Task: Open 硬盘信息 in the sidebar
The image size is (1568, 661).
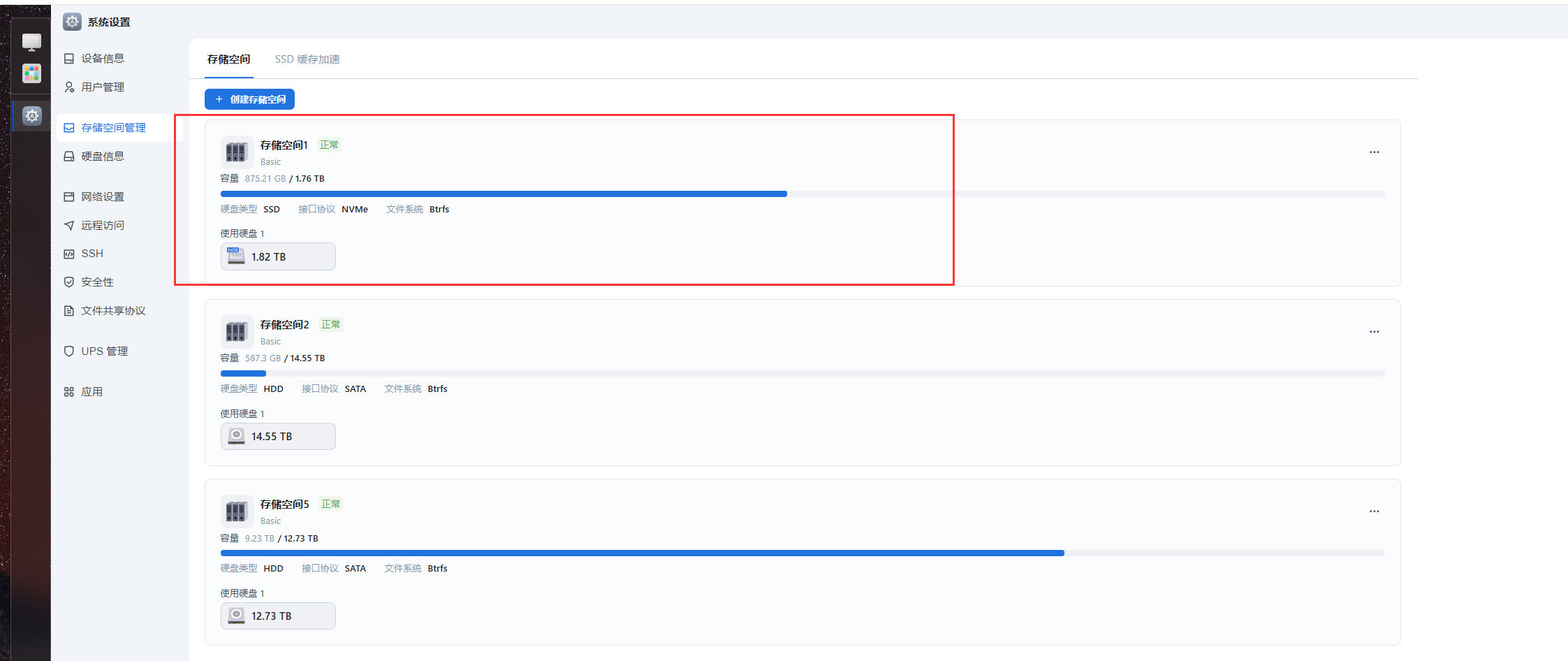Action: 103,157
